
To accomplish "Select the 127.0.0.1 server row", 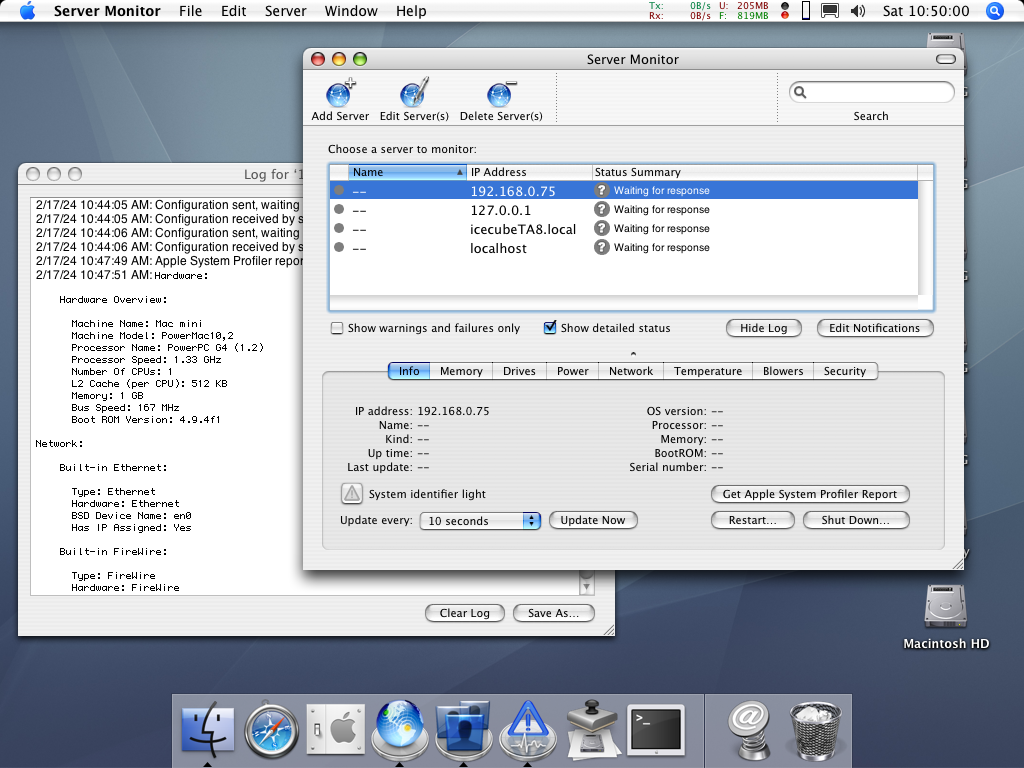I will click(624, 210).
